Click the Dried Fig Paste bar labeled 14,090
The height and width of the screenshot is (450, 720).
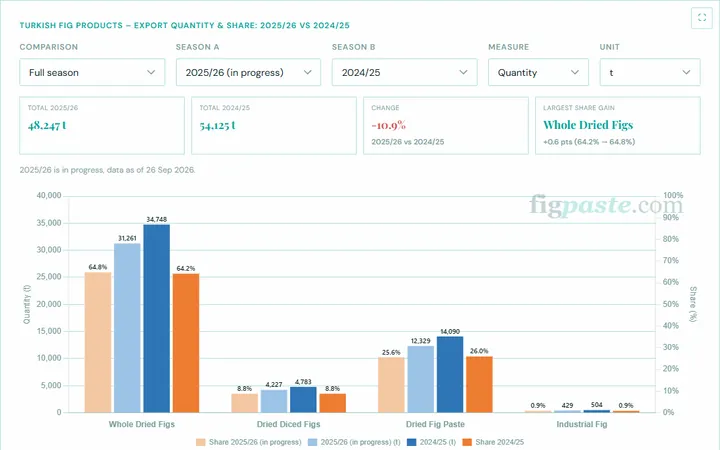[450, 374]
